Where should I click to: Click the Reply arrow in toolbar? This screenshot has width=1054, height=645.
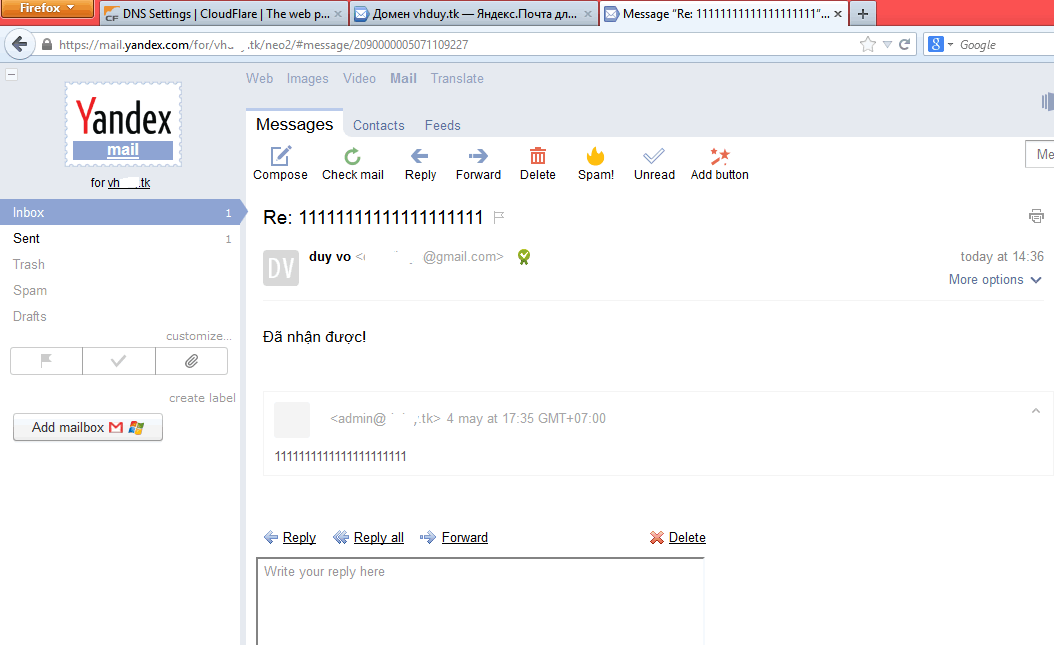pos(420,156)
